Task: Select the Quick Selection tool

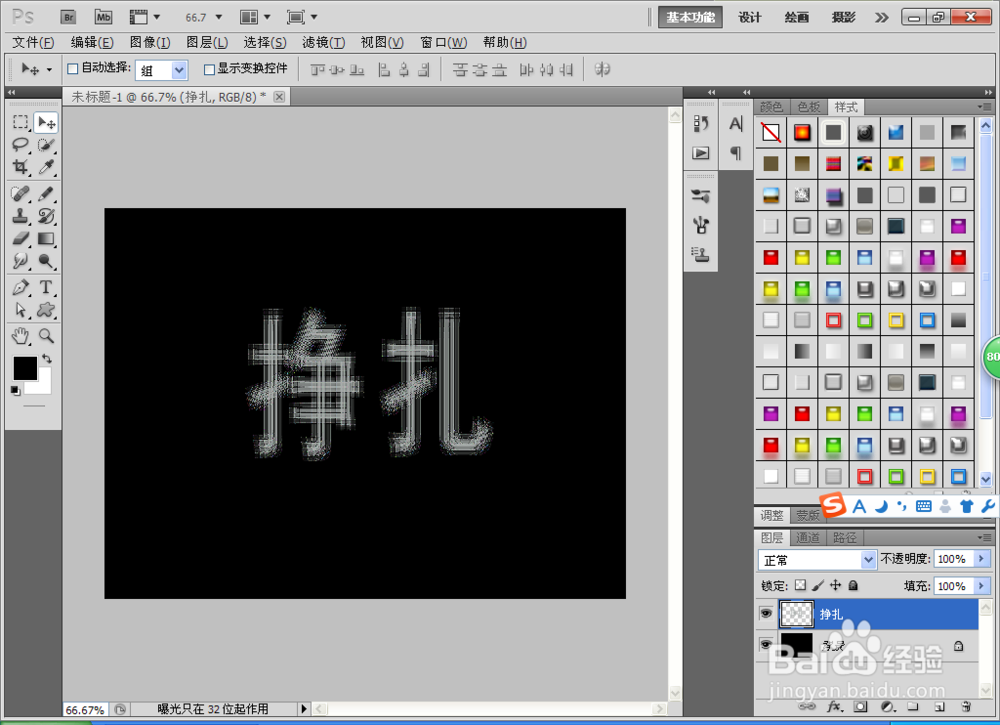Action: point(46,145)
